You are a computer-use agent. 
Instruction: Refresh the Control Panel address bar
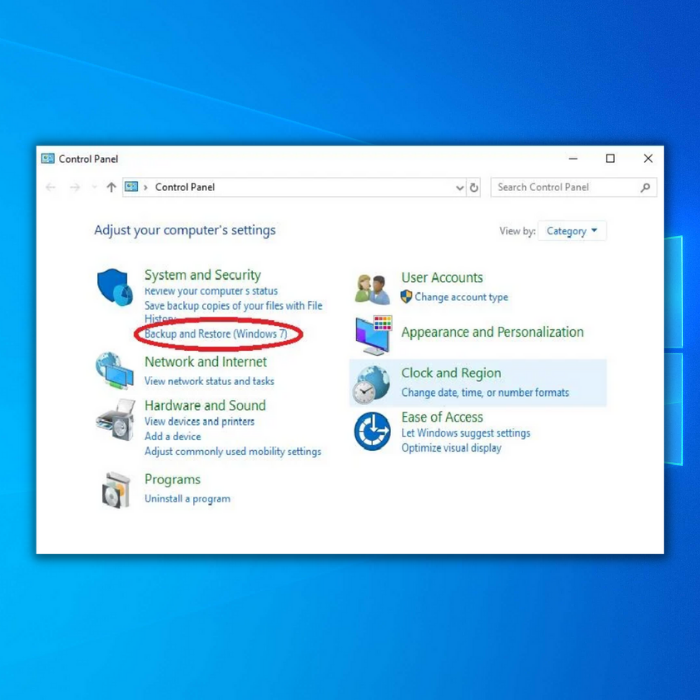coord(474,188)
